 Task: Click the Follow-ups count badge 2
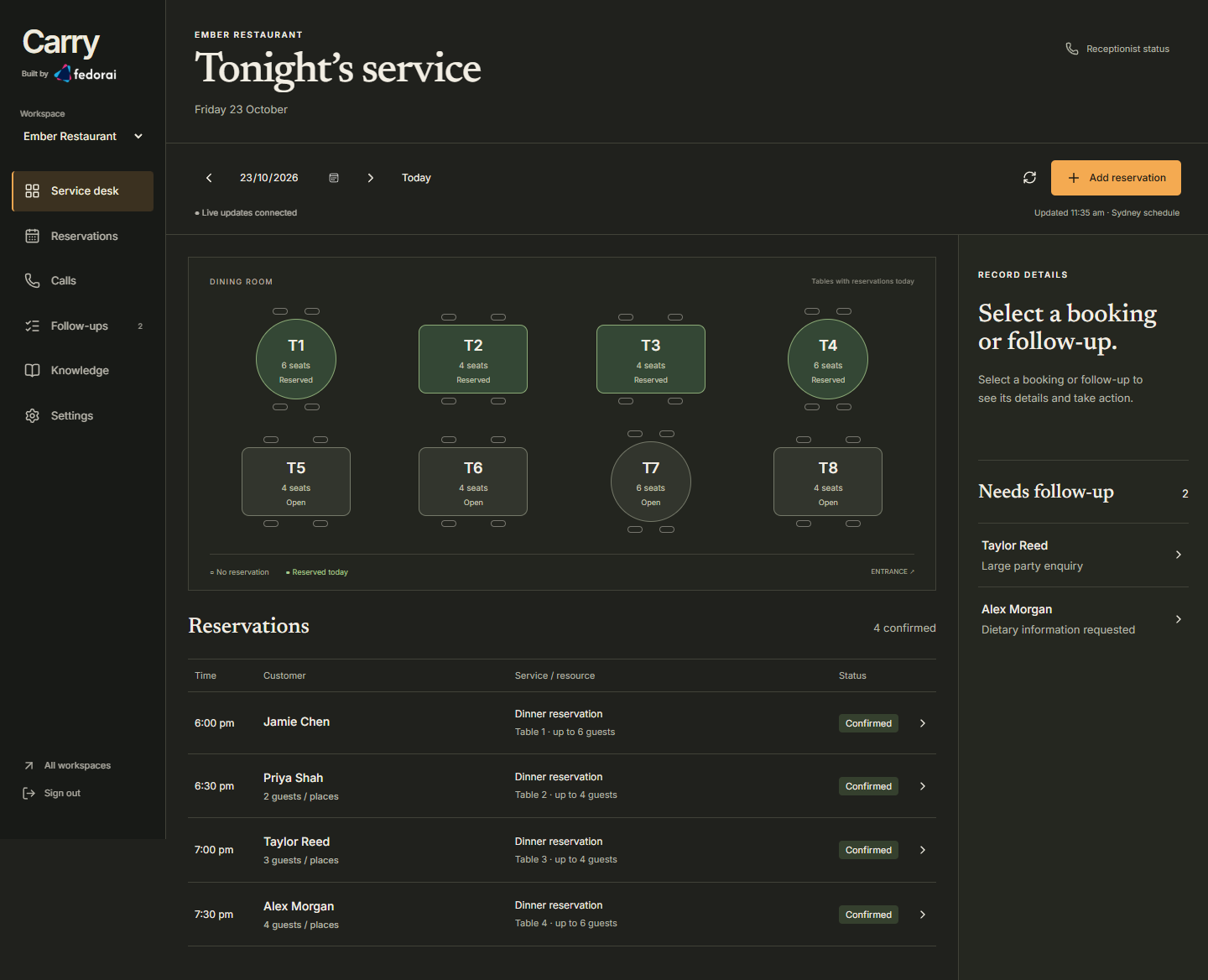coord(140,326)
